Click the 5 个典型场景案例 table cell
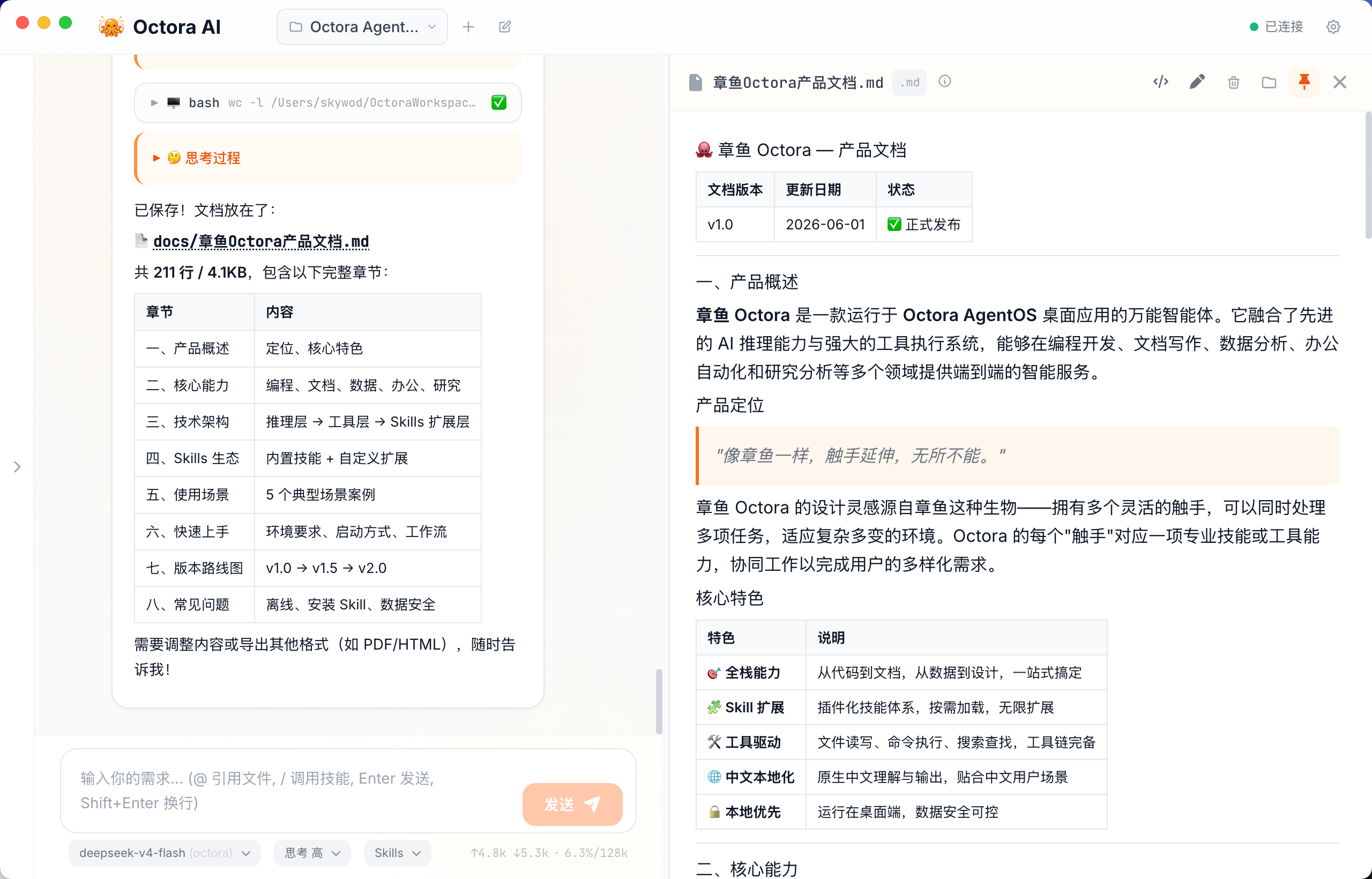 pos(368,495)
